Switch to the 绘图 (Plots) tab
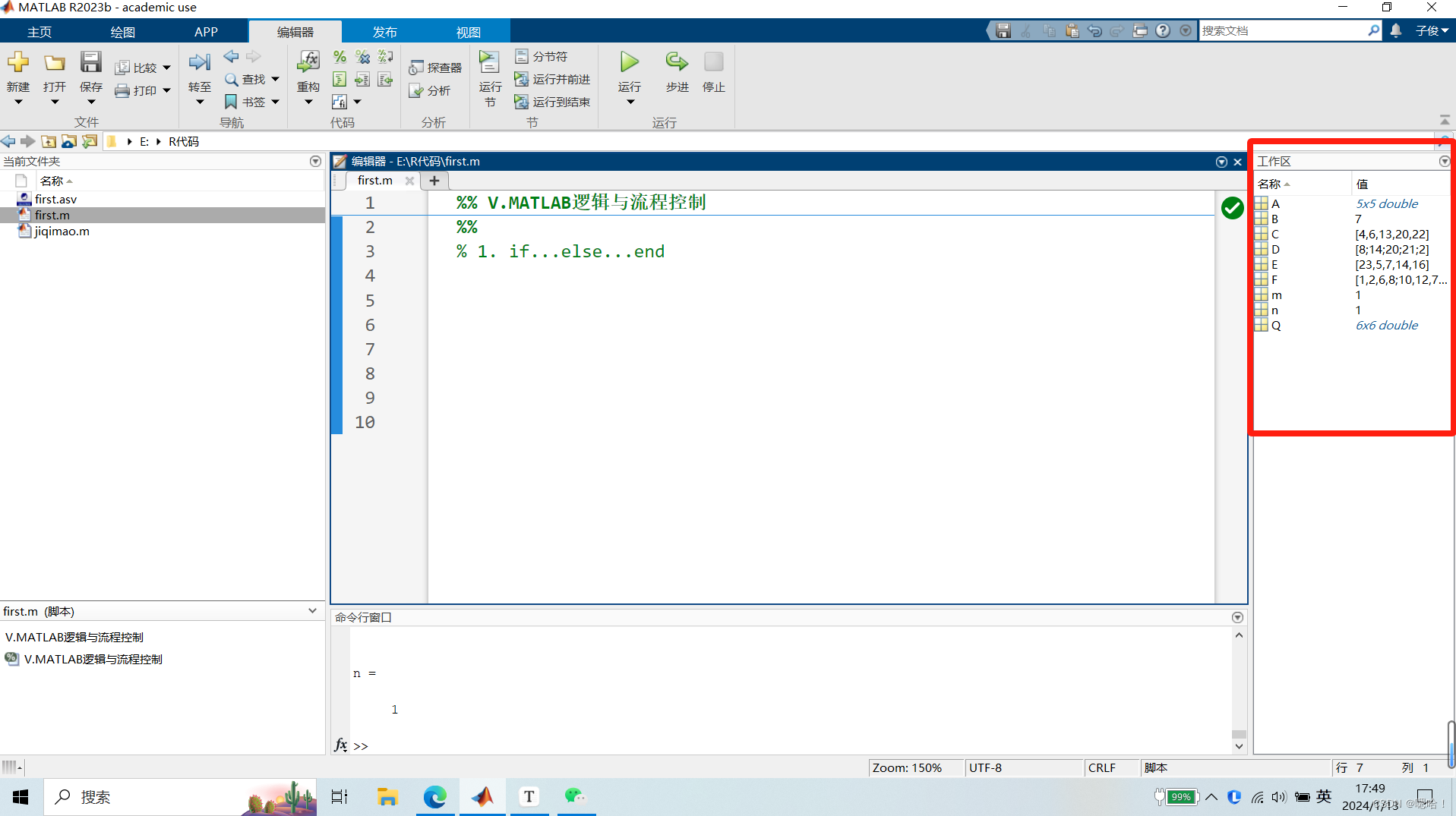1456x816 pixels. click(122, 32)
